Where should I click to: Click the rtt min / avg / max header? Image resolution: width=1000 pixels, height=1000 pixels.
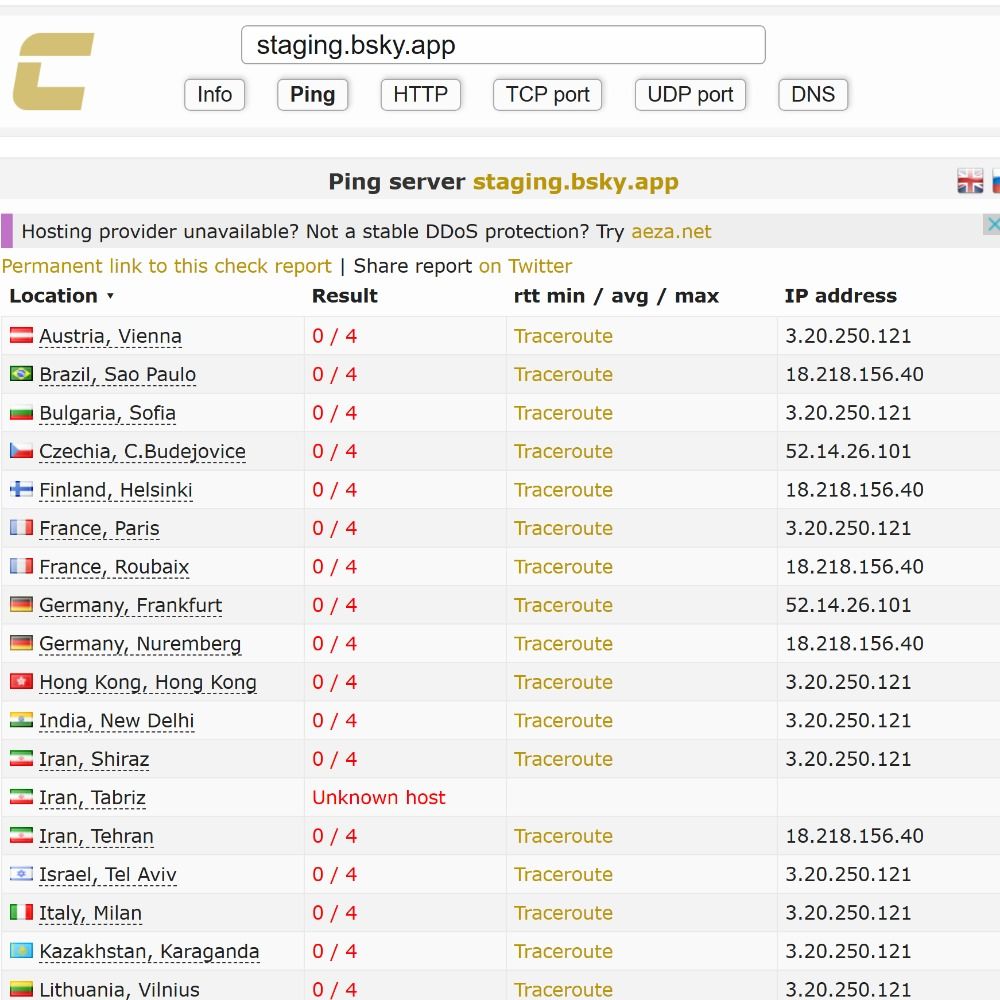[616, 296]
